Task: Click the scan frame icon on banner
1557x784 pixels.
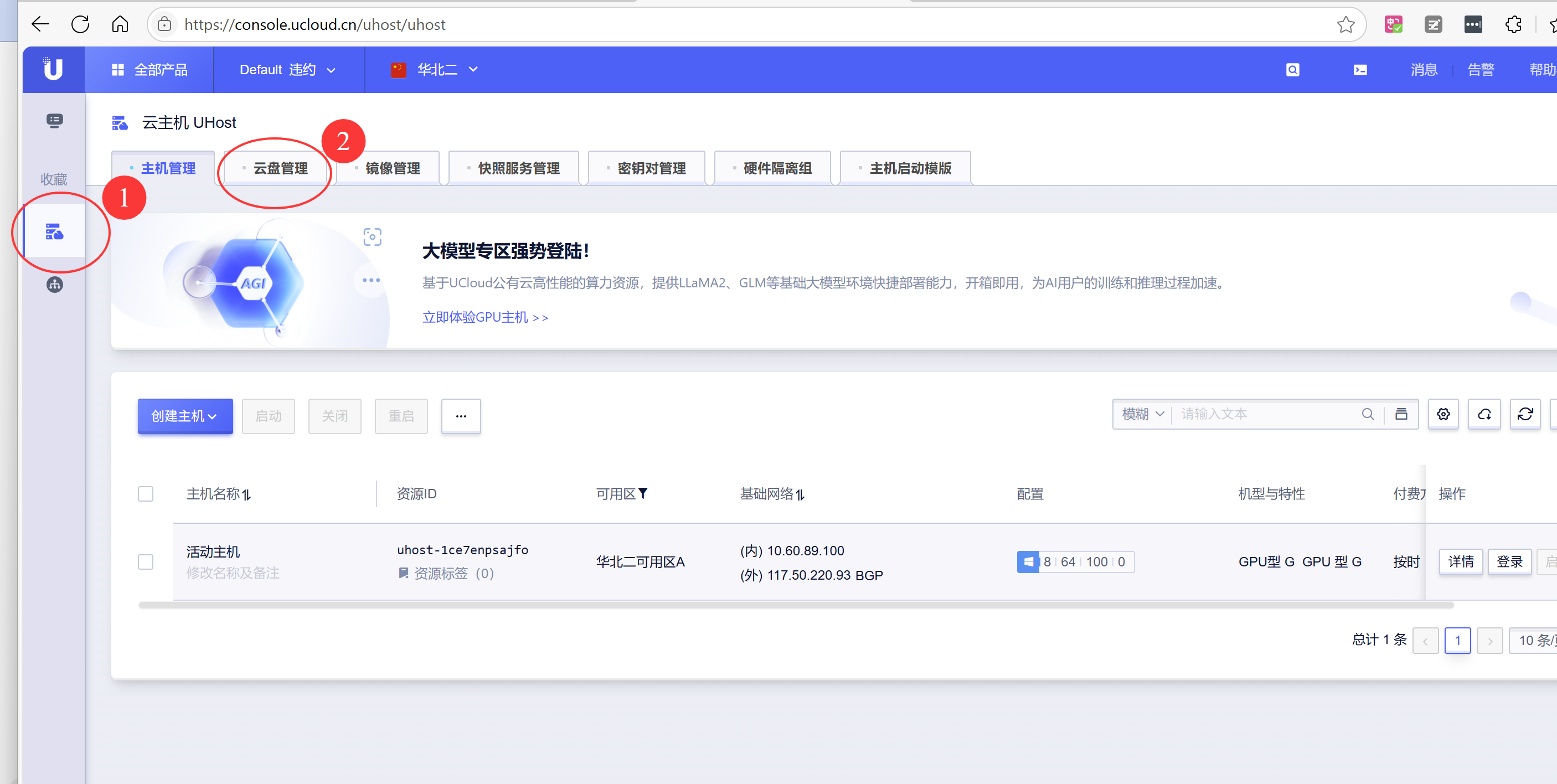Action: [x=372, y=236]
